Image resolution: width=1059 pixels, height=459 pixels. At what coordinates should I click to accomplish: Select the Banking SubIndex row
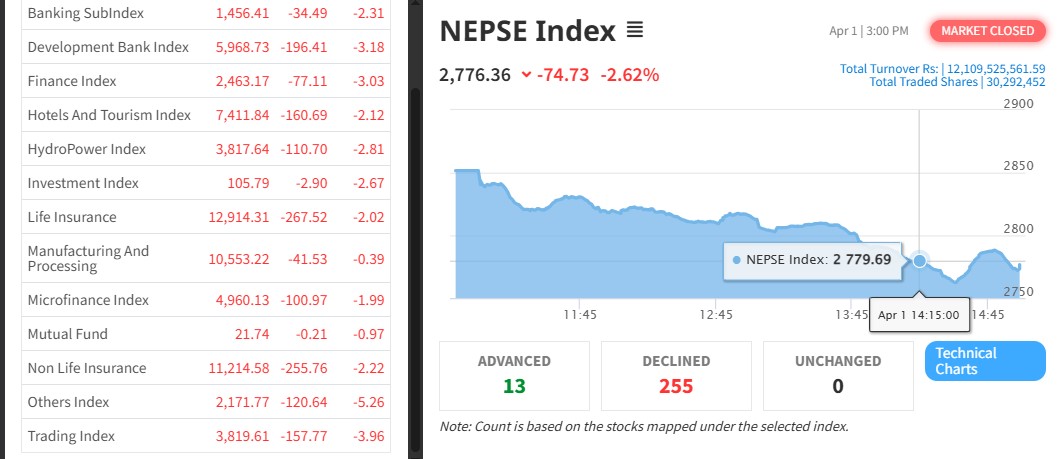click(x=86, y=14)
